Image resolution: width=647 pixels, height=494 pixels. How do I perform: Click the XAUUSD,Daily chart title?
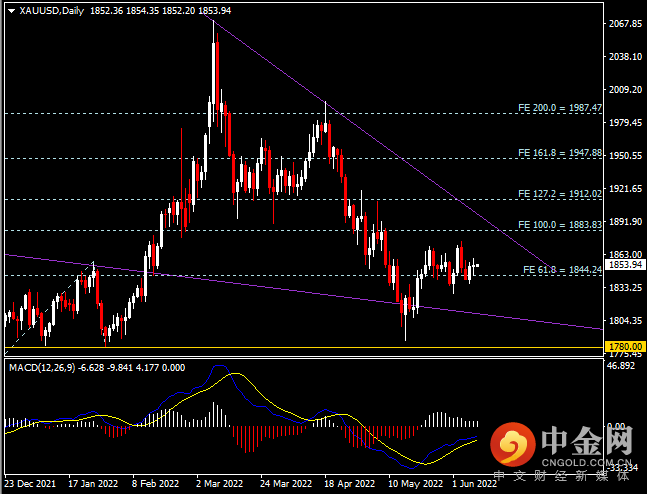pyautogui.click(x=52, y=11)
